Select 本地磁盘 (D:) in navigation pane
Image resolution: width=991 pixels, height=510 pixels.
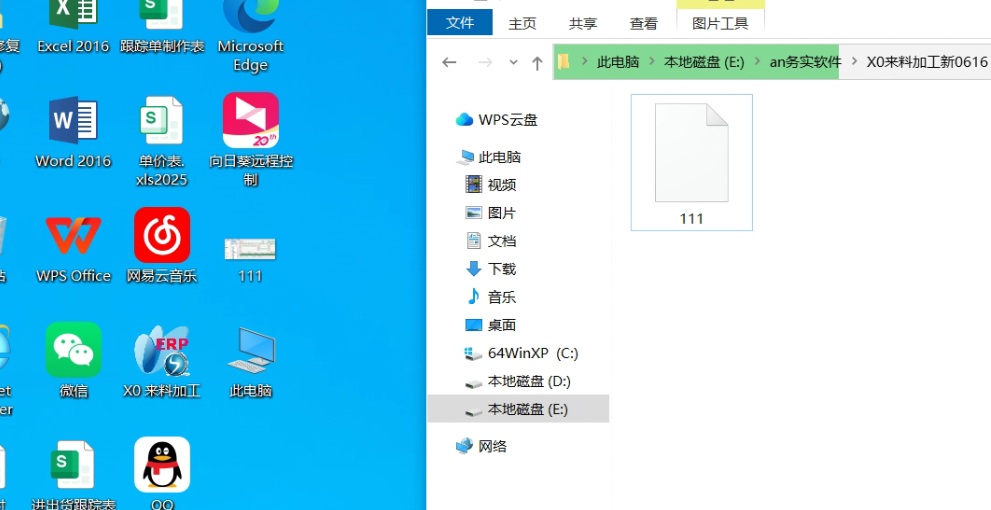click(518, 381)
